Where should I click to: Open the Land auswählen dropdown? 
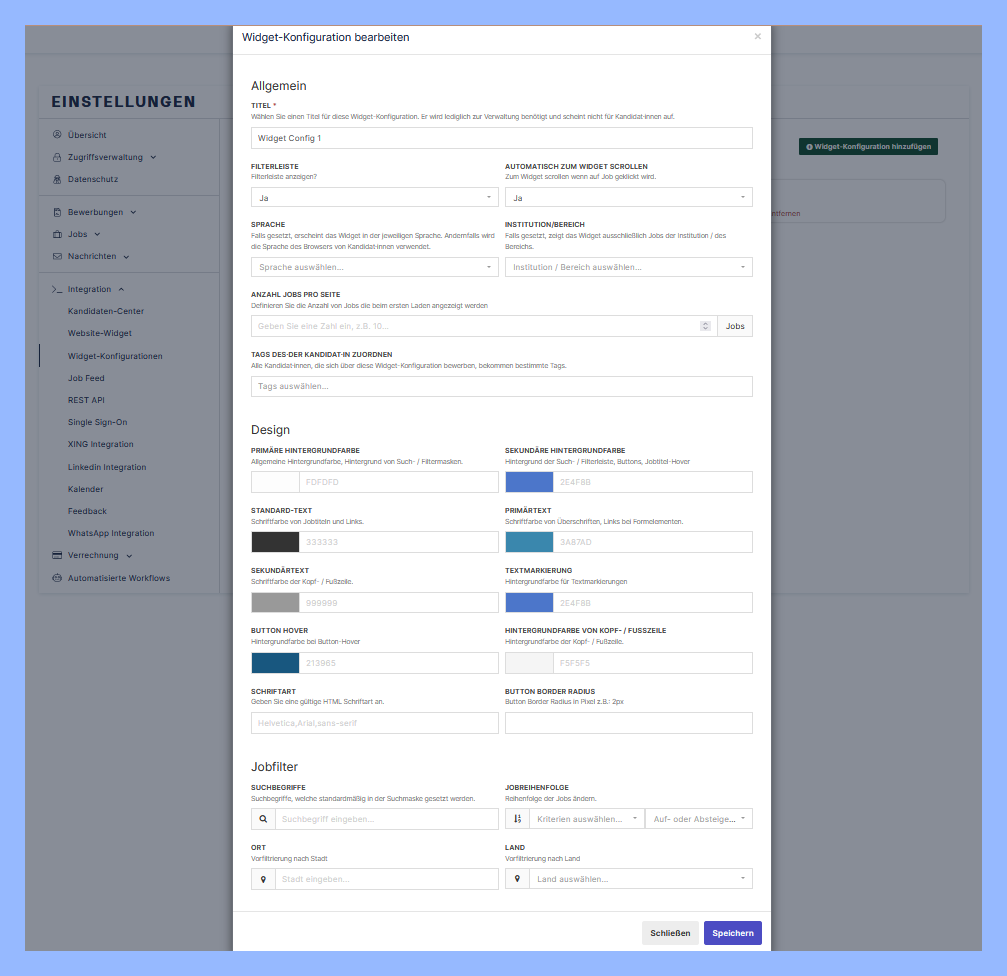pyautogui.click(x=640, y=878)
